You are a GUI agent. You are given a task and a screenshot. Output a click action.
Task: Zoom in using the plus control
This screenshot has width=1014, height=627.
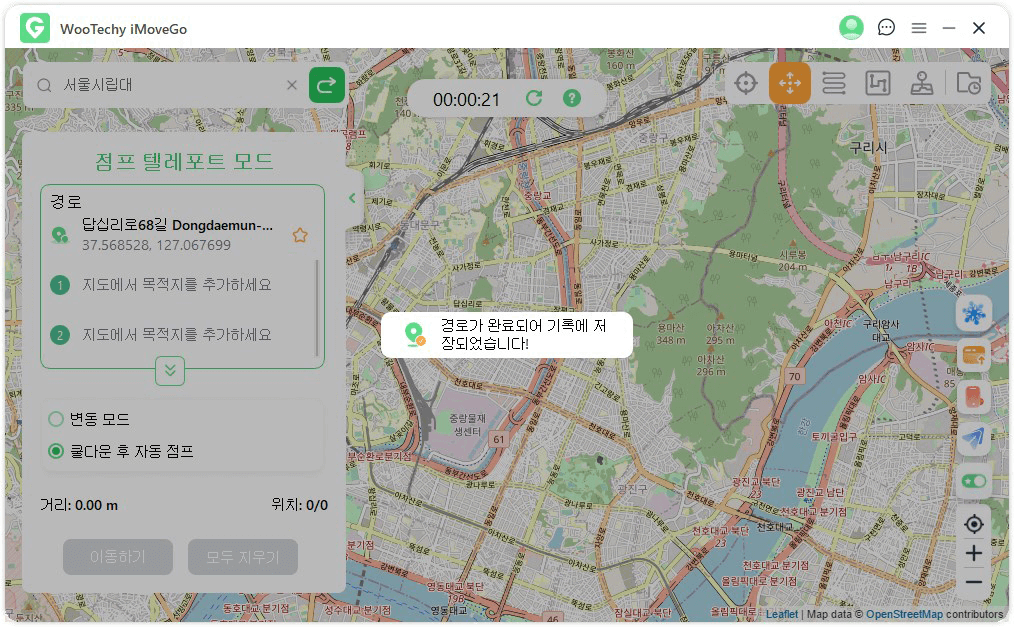click(x=974, y=553)
